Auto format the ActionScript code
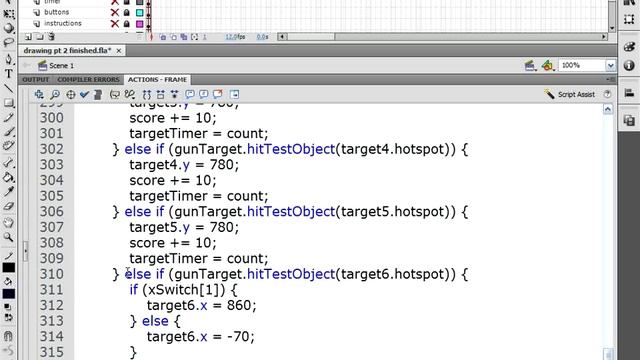 point(98,95)
